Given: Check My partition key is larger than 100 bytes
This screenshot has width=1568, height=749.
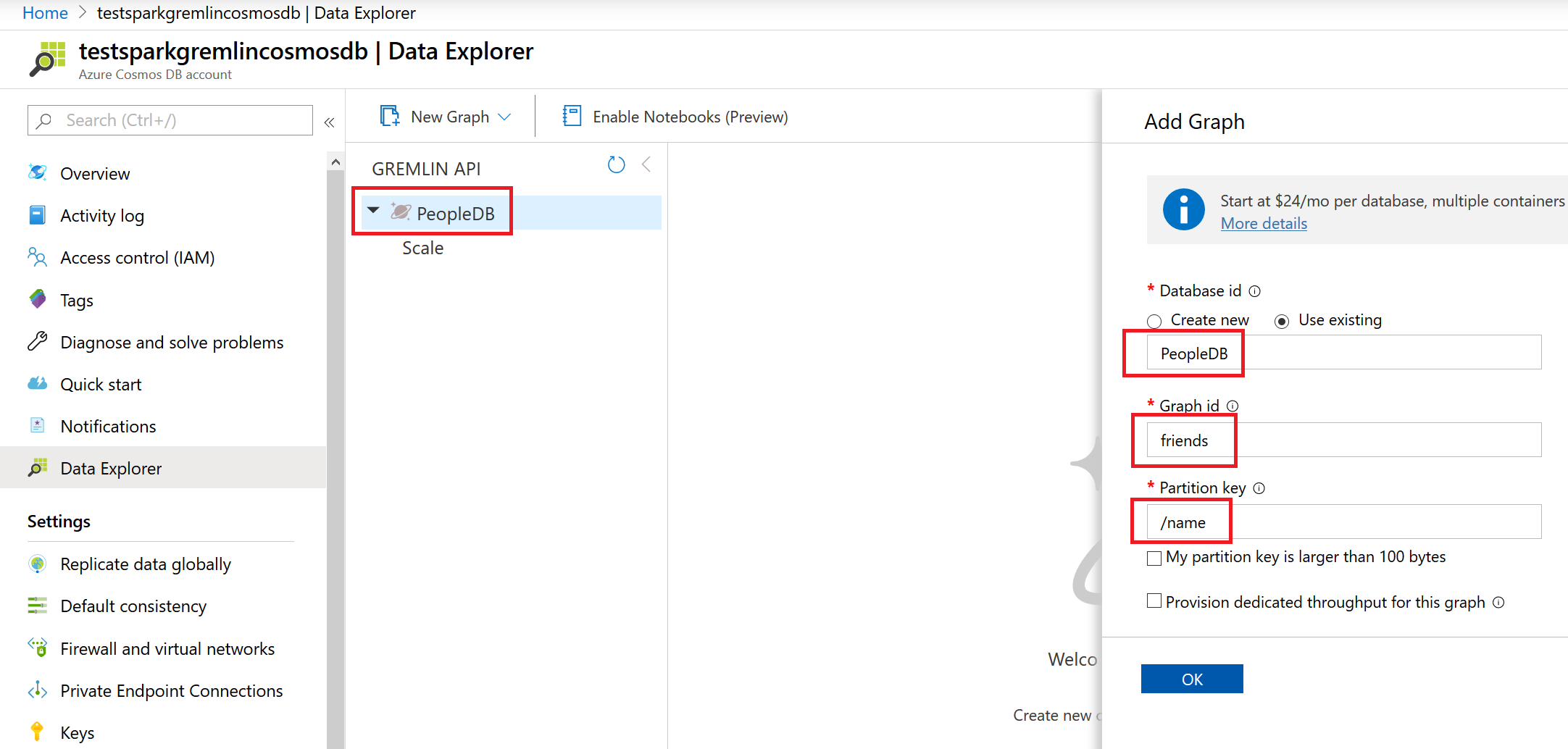Looking at the screenshot, I should [1154, 558].
